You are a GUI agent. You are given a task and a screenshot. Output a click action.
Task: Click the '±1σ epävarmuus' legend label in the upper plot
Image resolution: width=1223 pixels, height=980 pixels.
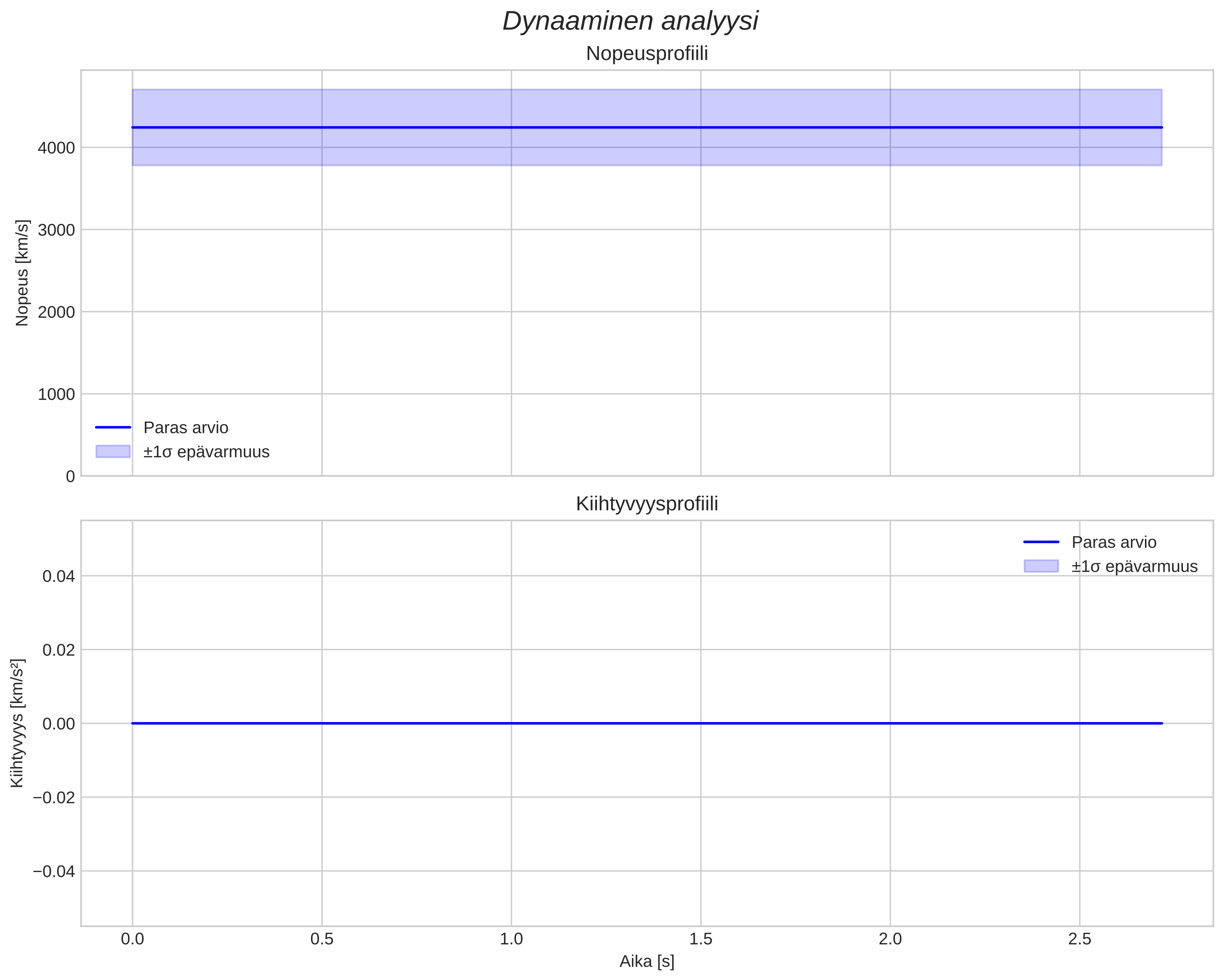coord(206,452)
